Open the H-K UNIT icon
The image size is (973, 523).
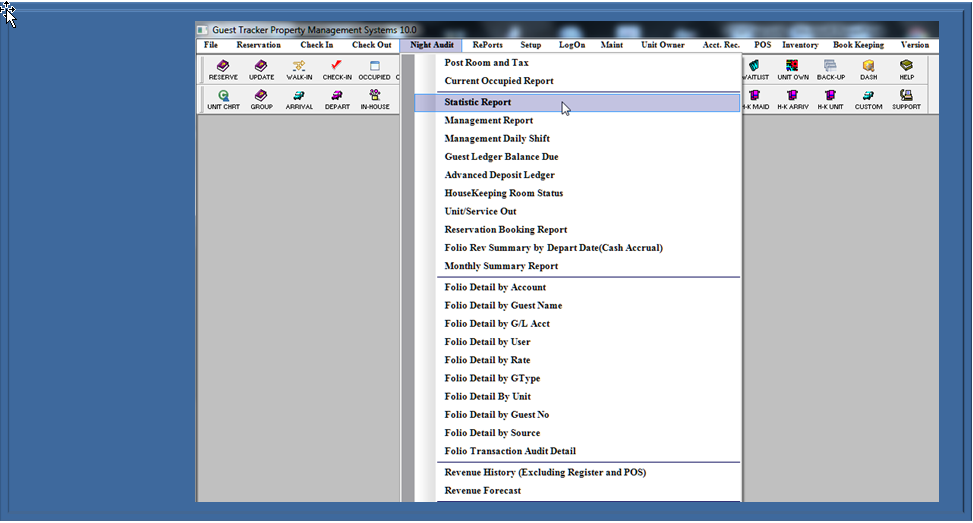click(830, 99)
